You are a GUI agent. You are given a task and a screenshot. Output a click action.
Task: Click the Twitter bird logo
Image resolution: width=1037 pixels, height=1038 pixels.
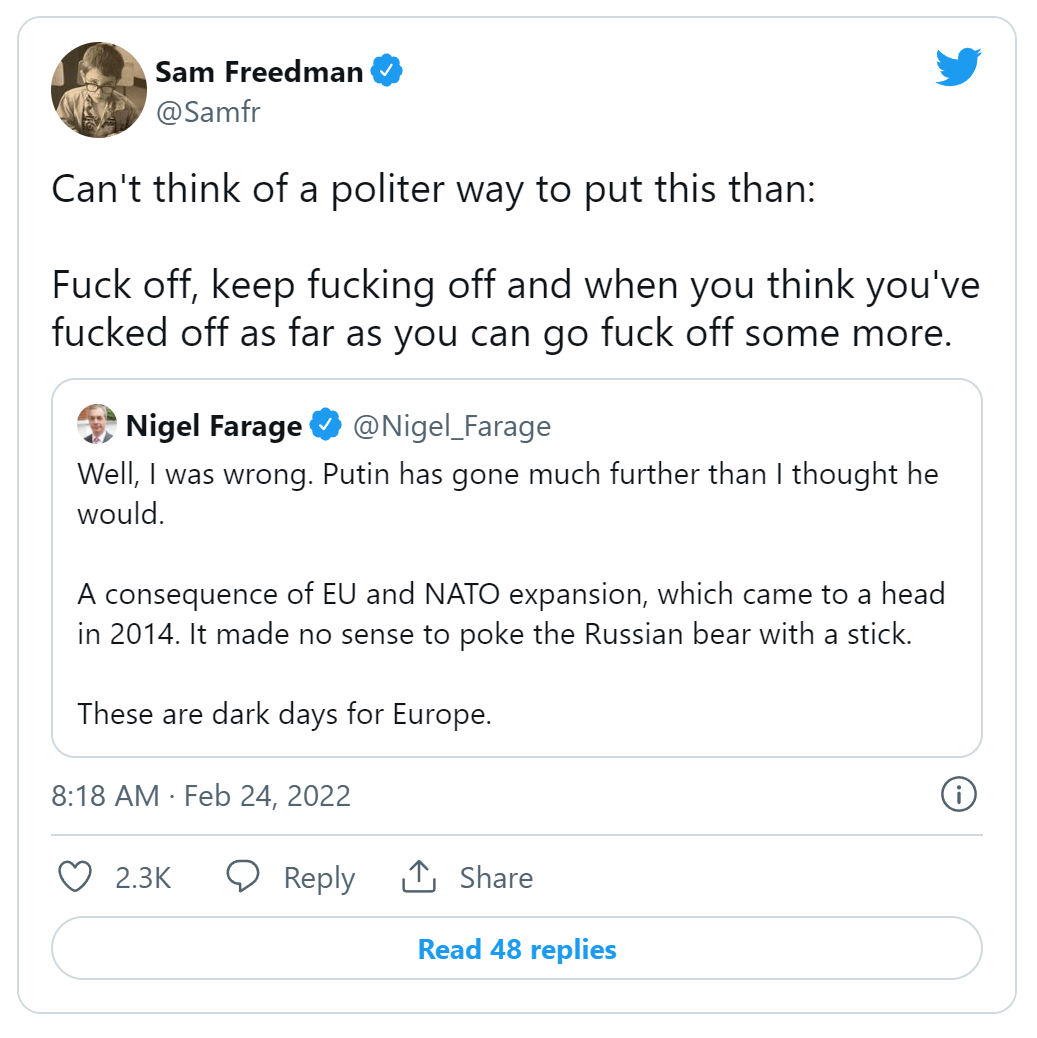[957, 66]
